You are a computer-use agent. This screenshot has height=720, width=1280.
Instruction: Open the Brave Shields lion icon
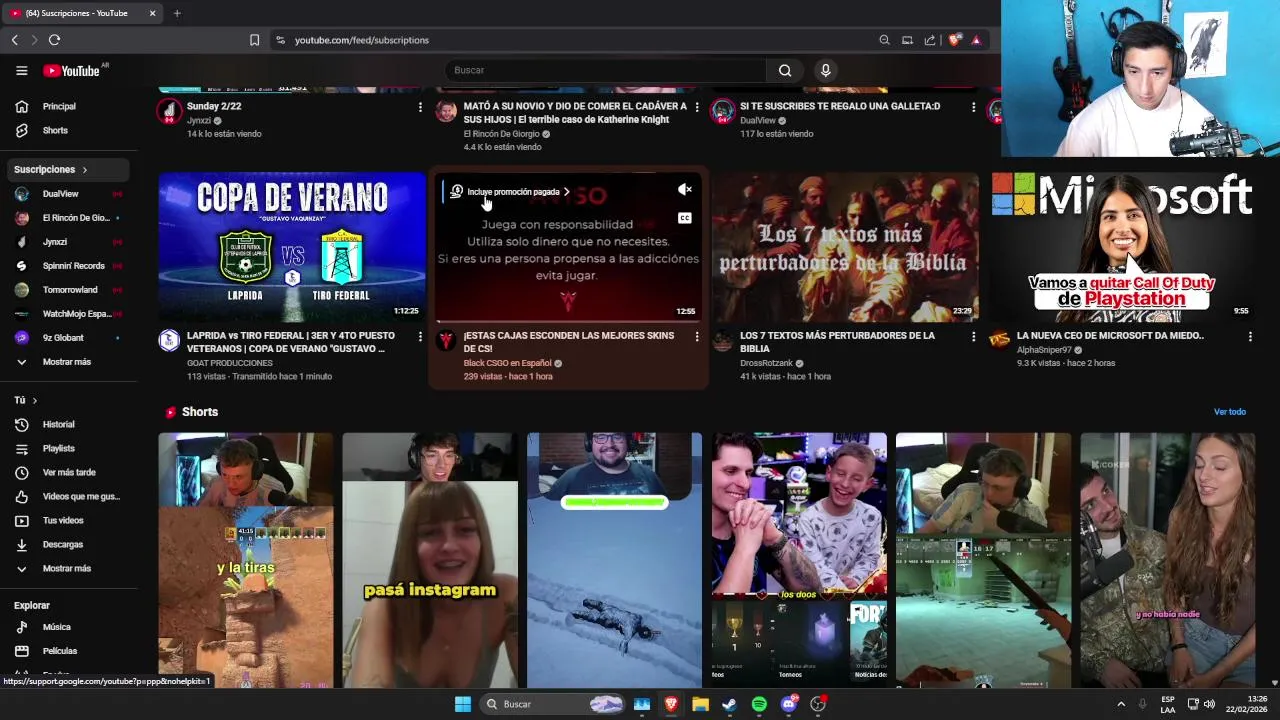point(955,40)
